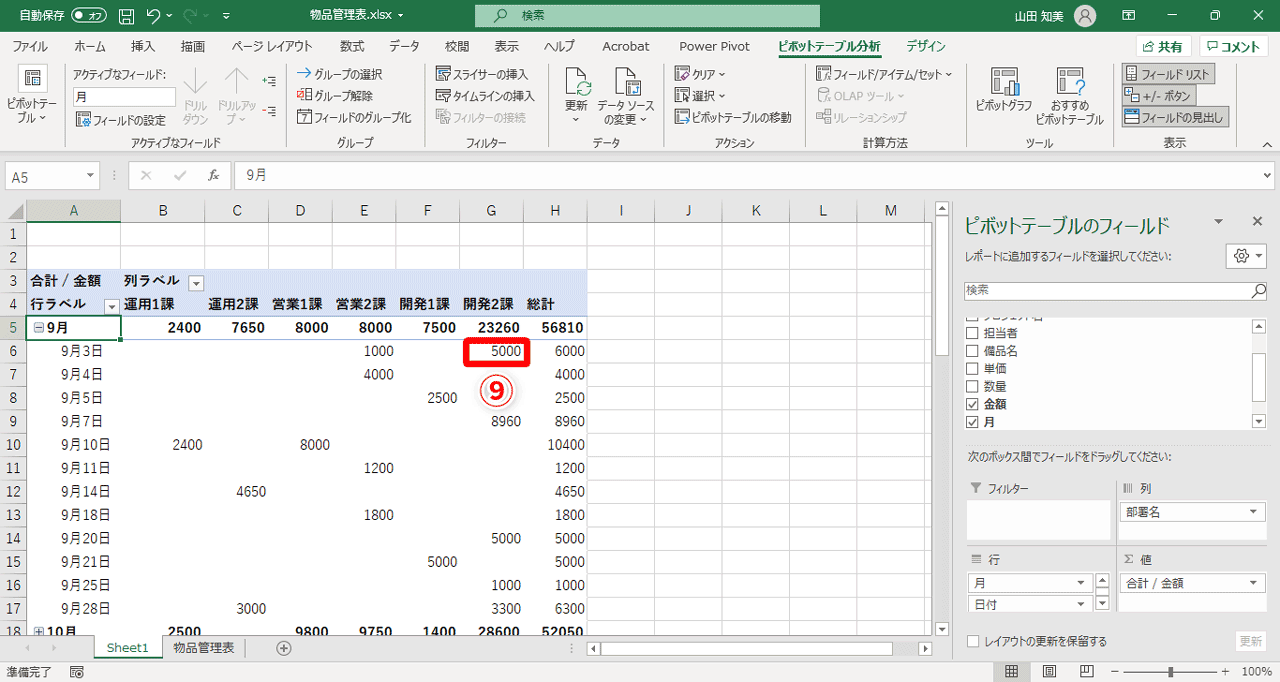Click the search box in the title bar
The height and width of the screenshot is (682, 1280).
pyautogui.click(x=647, y=16)
